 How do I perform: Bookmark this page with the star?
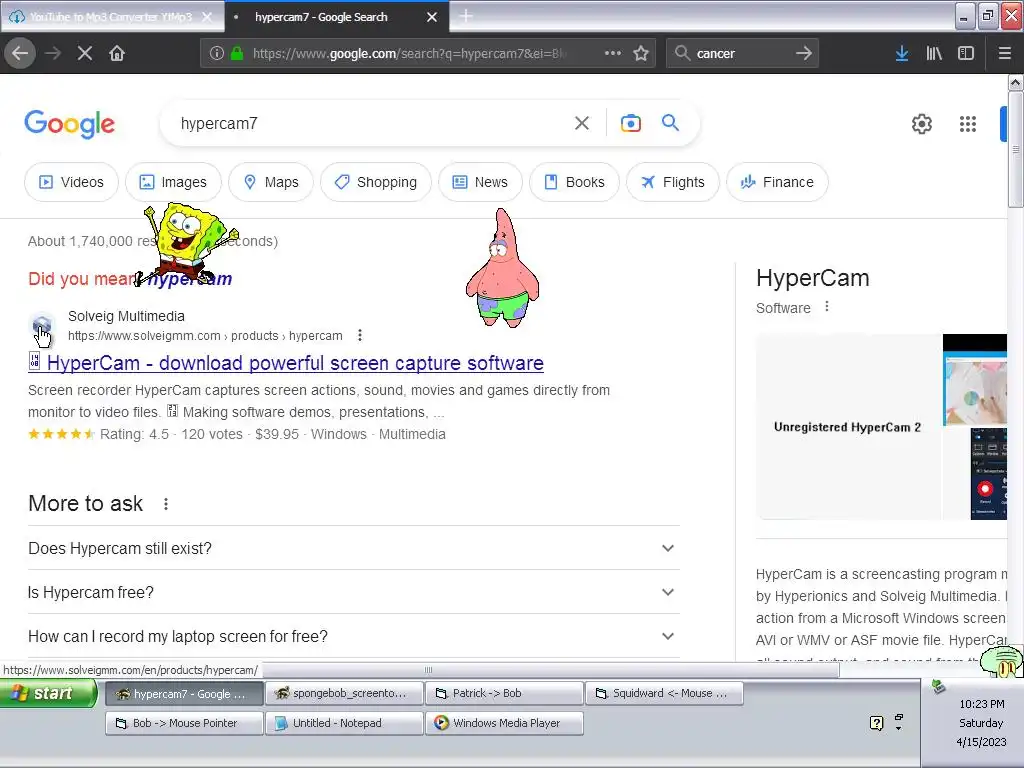641,53
